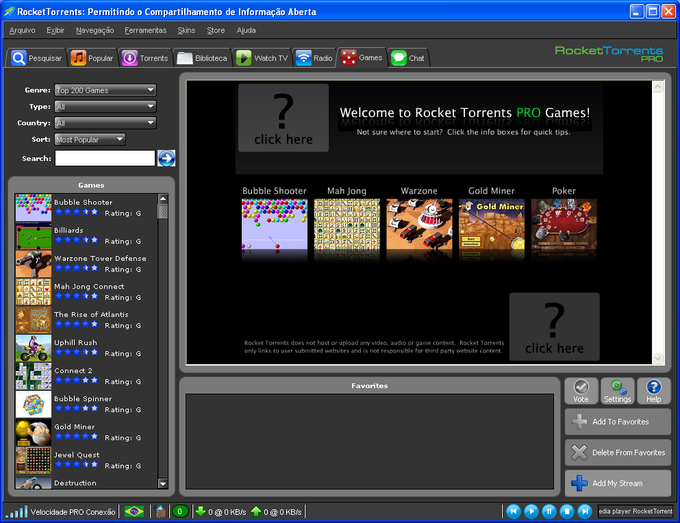Screen dimensions: 680x523
Task: Click the Help question mark button
Action: coord(654,391)
